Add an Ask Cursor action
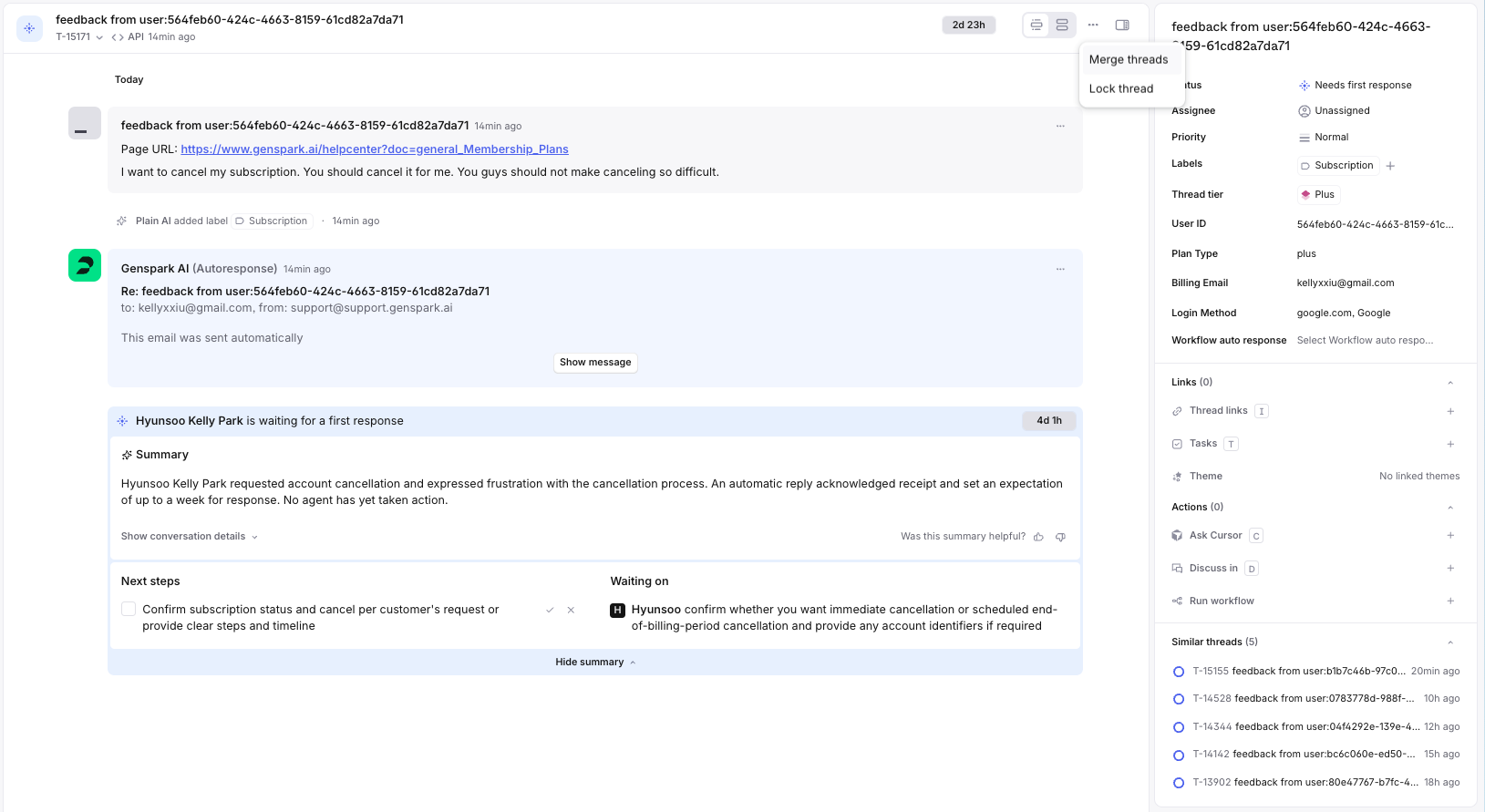Viewport: 1485px width, 812px height. 1449,536
